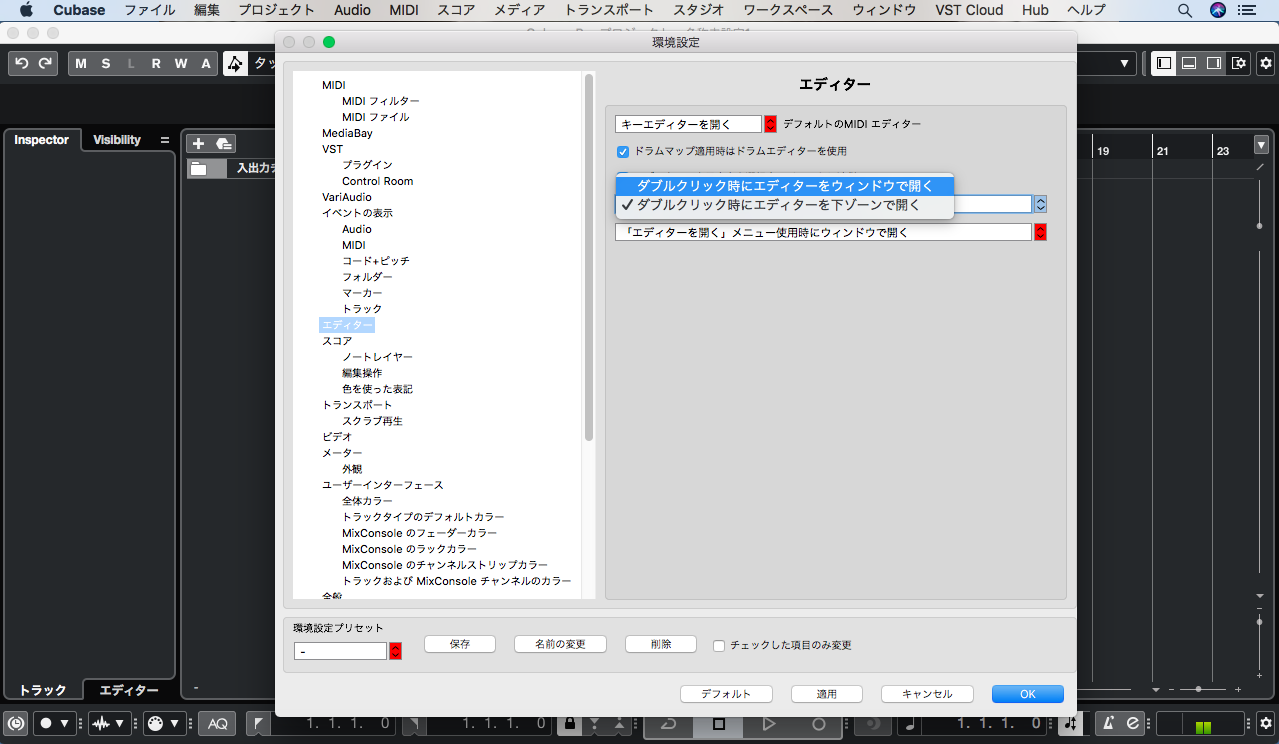
Task: Toggle the M mute-state button in toolbar
Action: click(81, 63)
